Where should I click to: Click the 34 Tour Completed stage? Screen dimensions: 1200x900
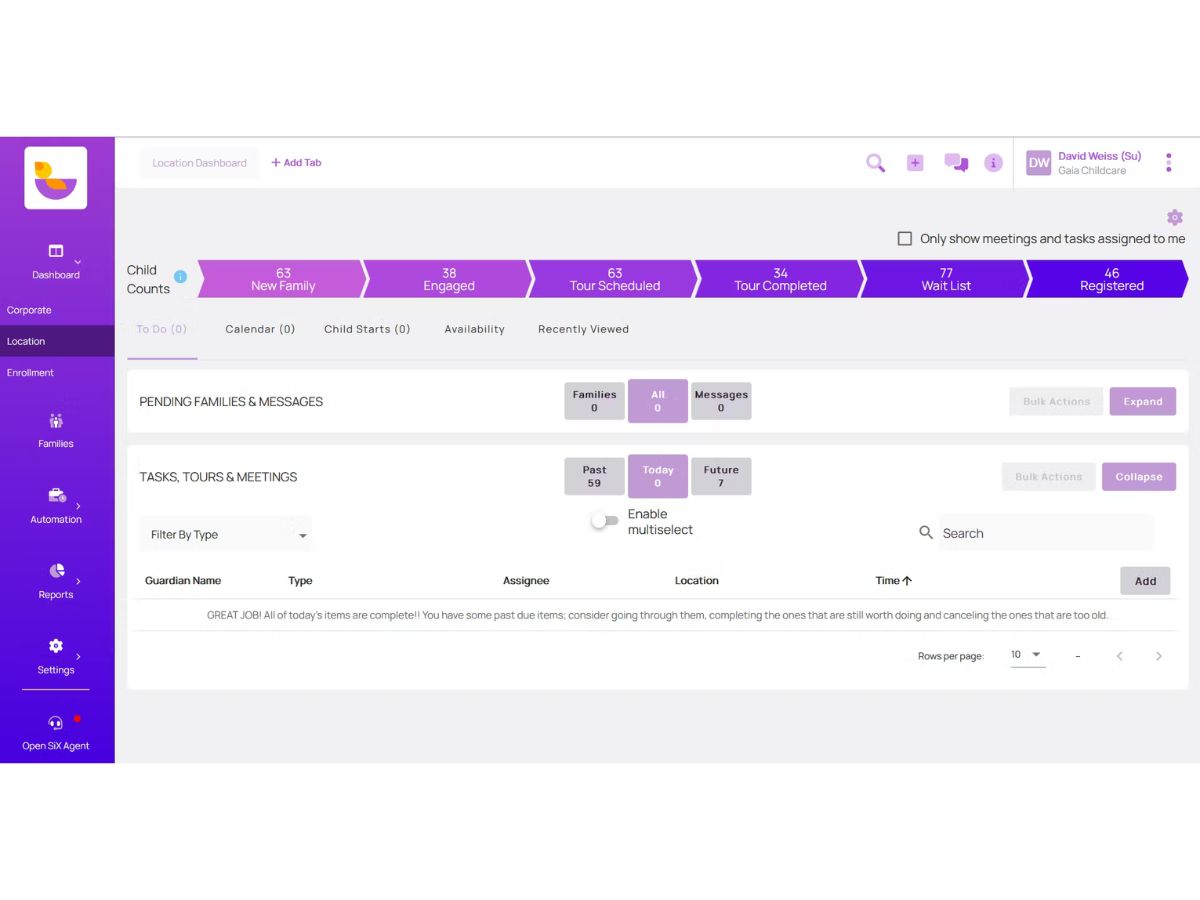[780, 279]
